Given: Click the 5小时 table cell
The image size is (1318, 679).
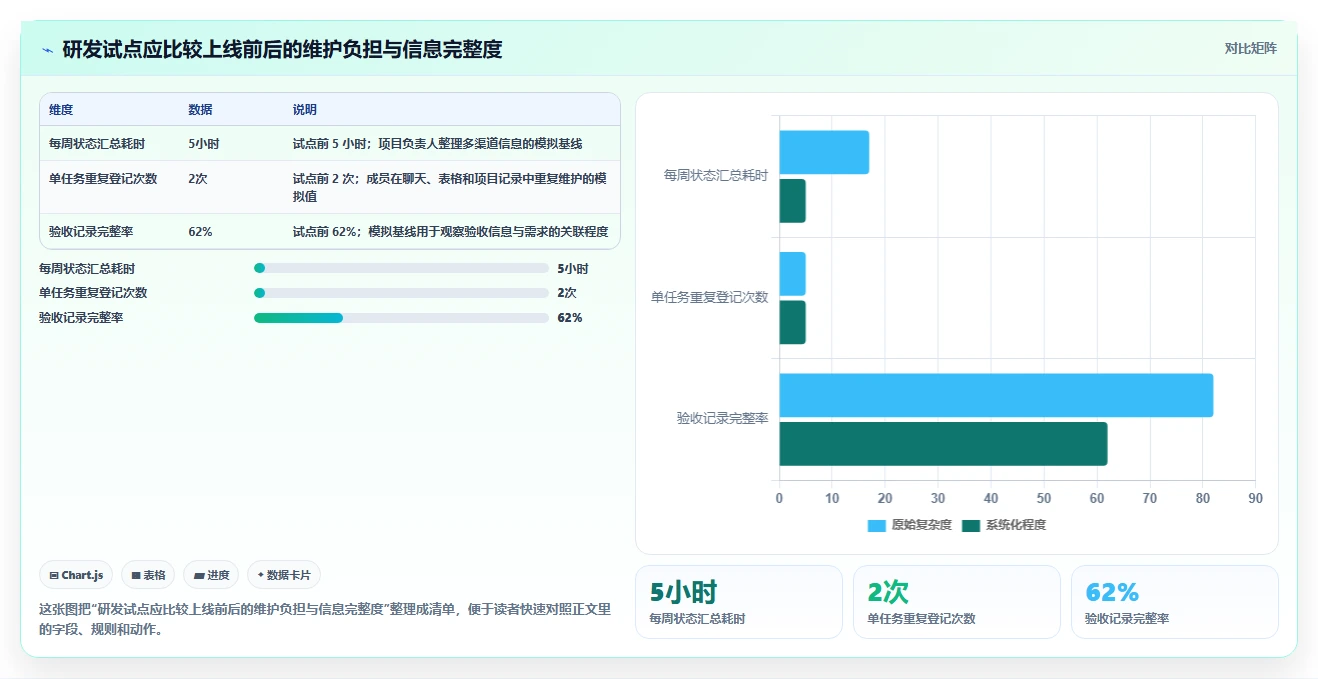Looking at the screenshot, I should click(204, 144).
